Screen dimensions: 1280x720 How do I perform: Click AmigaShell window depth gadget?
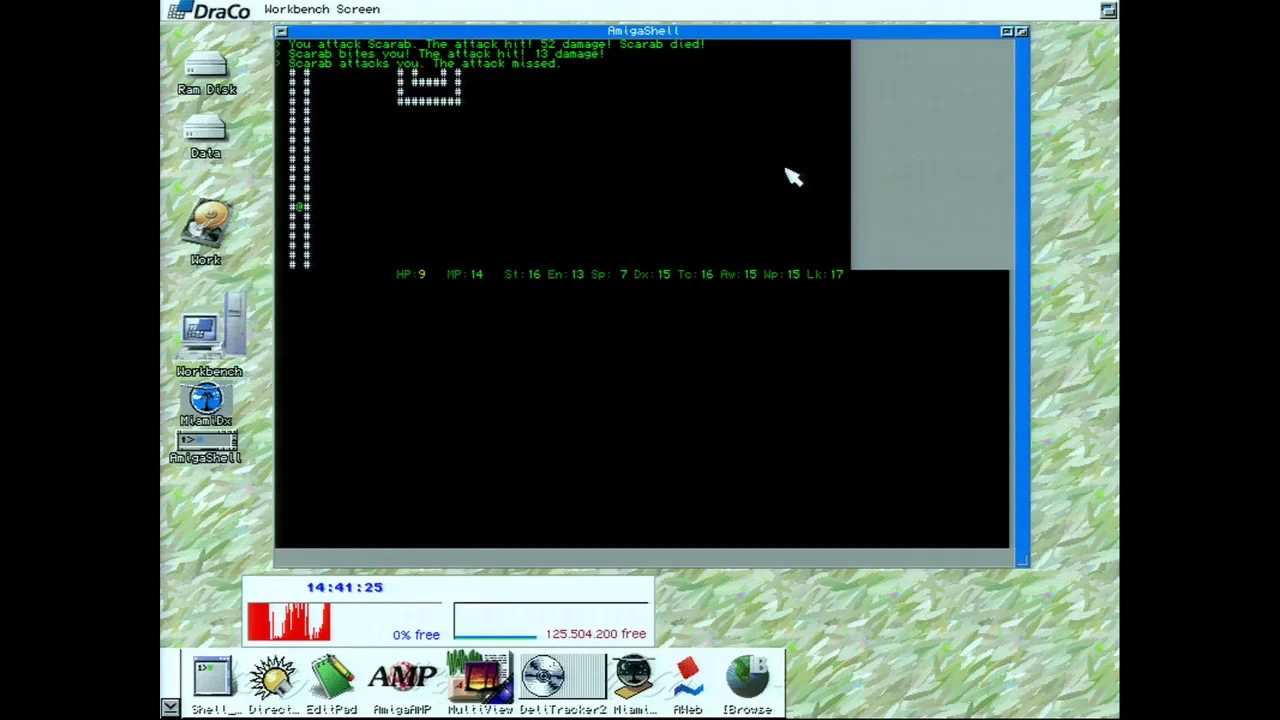pyautogui.click(x=1021, y=31)
